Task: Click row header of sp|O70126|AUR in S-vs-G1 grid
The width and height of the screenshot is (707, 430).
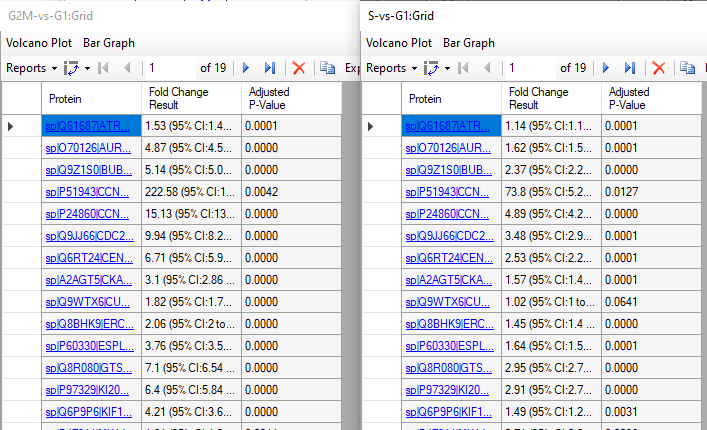Action: point(381,148)
